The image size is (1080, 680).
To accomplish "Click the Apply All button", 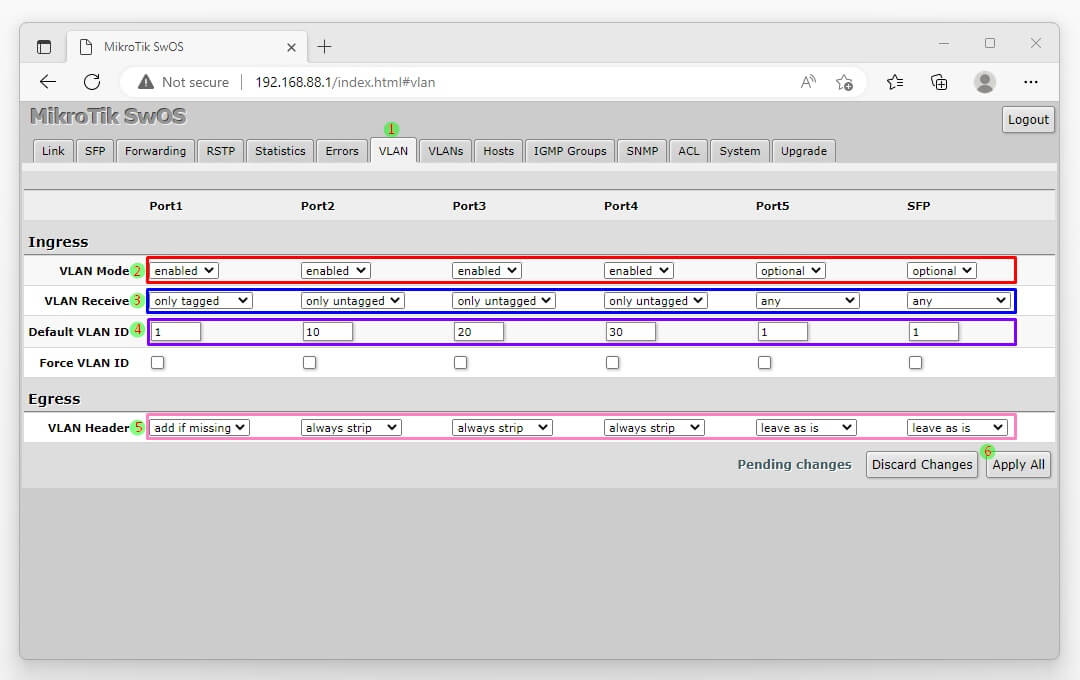I will click(1018, 464).
